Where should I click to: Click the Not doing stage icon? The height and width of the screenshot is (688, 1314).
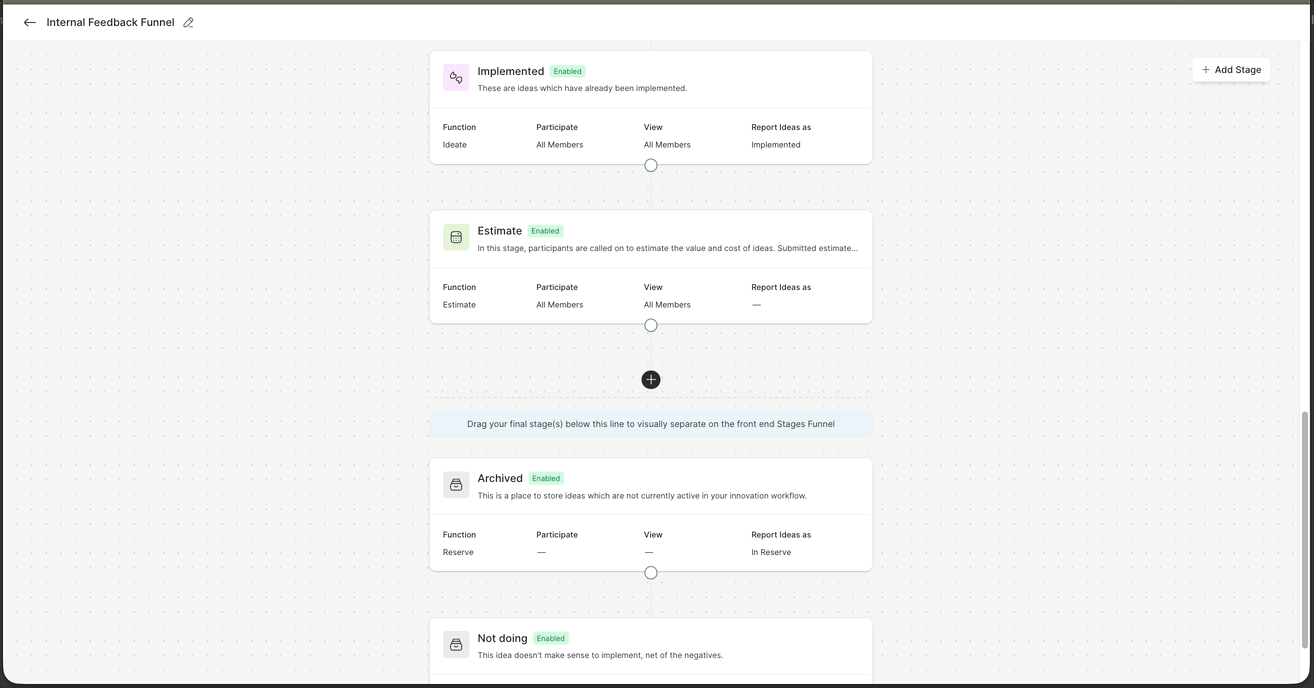pos(456,645)
